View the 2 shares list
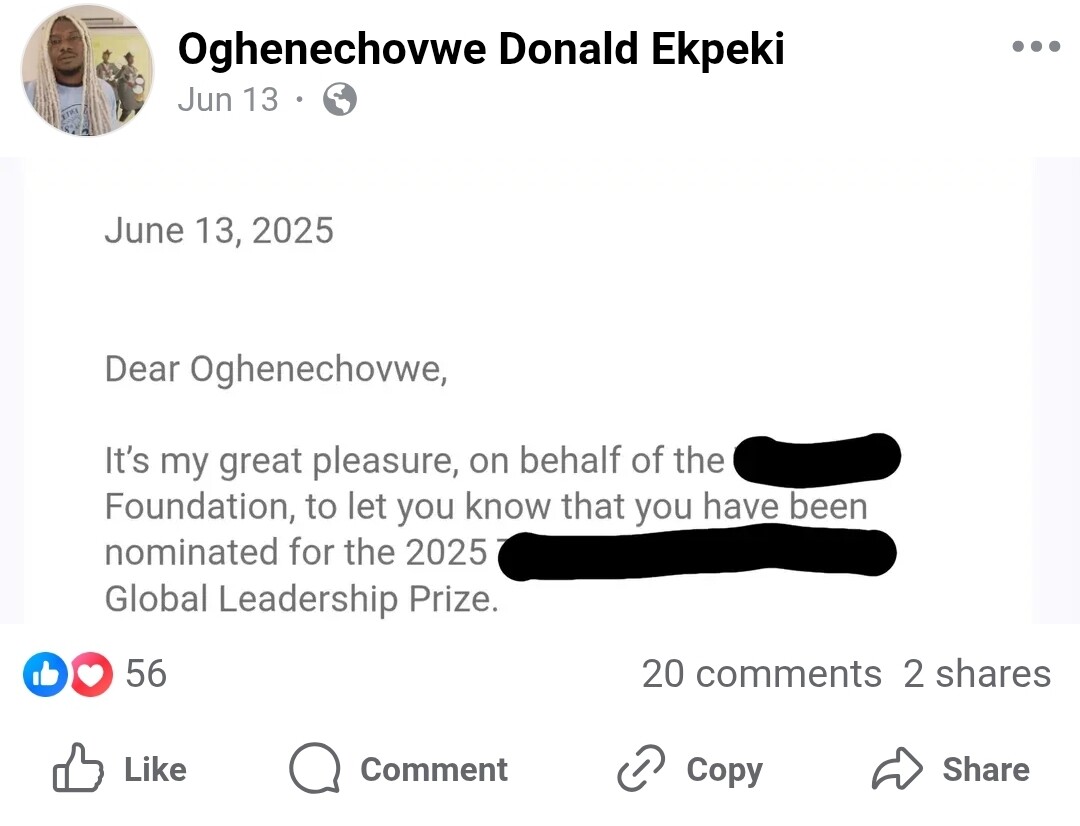The width and height of the screenshot is (1080, 826). click(977, 674)
